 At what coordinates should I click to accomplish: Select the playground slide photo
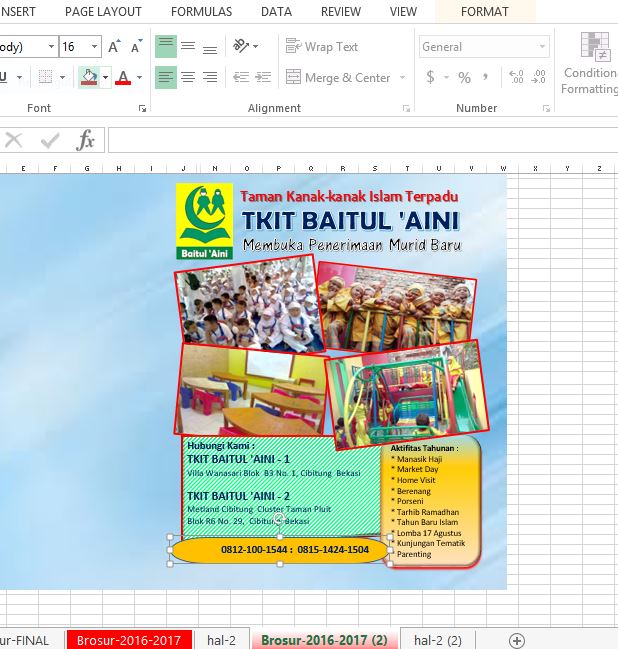[x=406, y=395]
